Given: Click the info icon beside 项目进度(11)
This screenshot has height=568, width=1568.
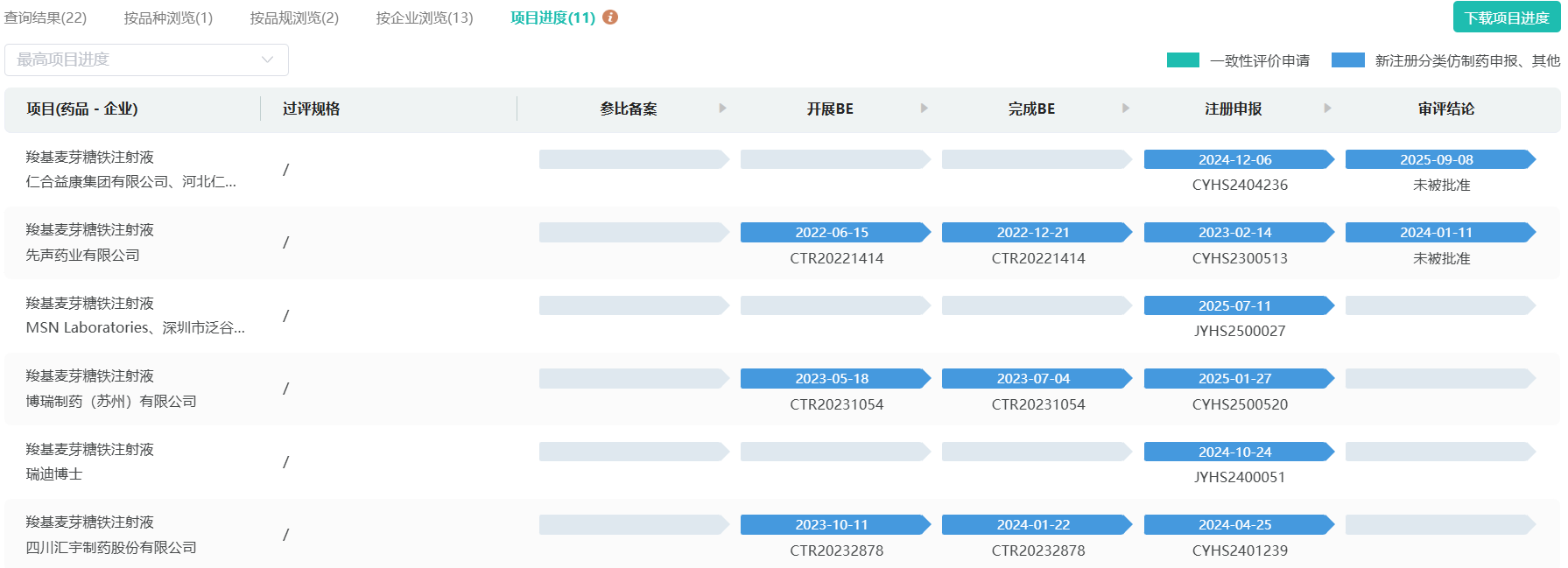Looking at the screenshot, I should (610, 18).
